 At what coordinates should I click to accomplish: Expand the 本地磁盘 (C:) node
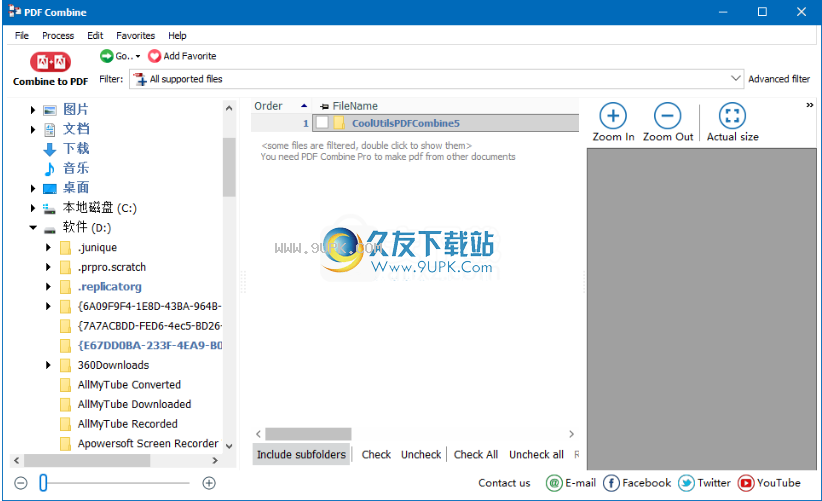(x=33, y=208)
